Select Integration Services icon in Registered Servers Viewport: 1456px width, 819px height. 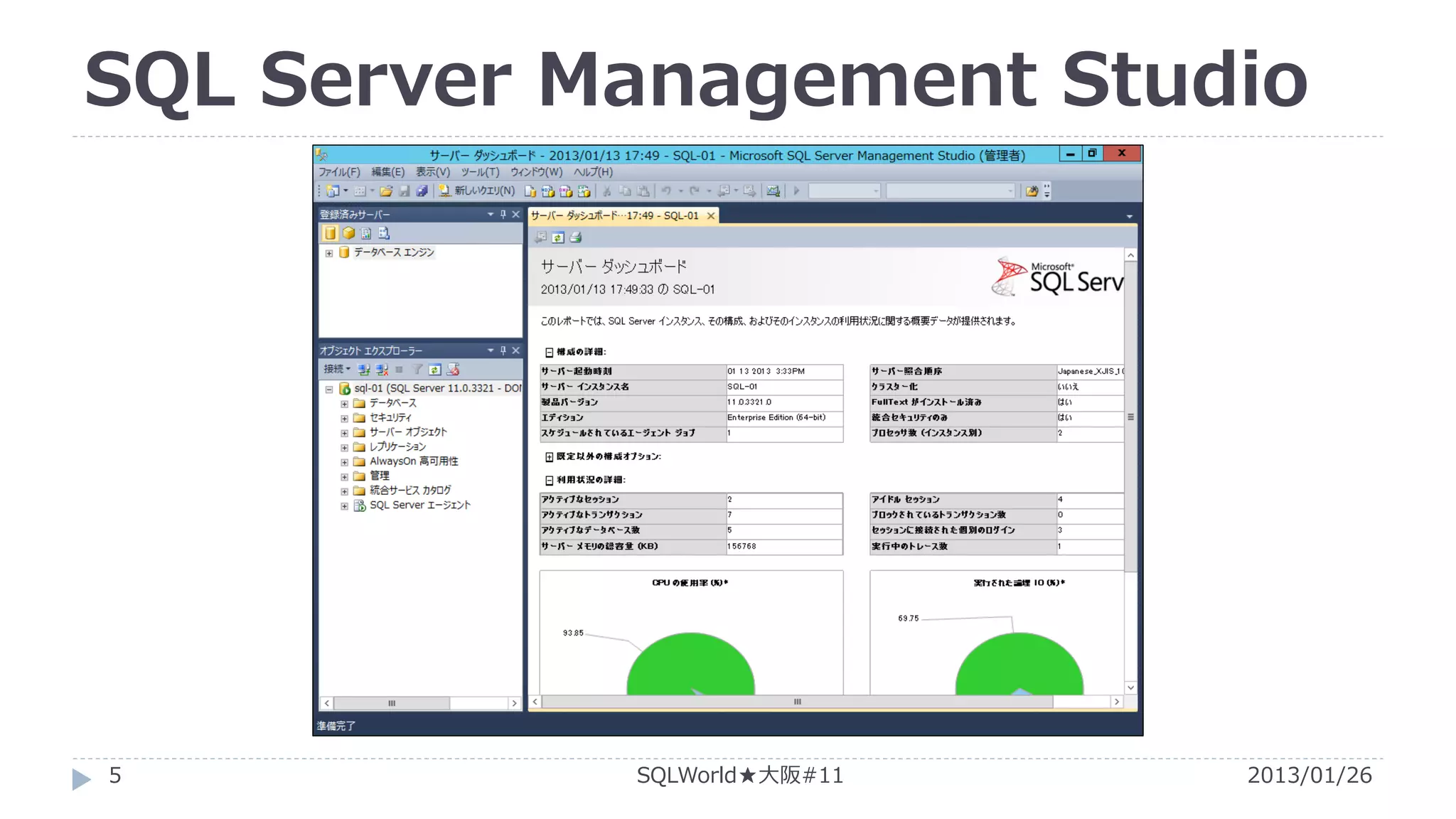click(384, 233)
